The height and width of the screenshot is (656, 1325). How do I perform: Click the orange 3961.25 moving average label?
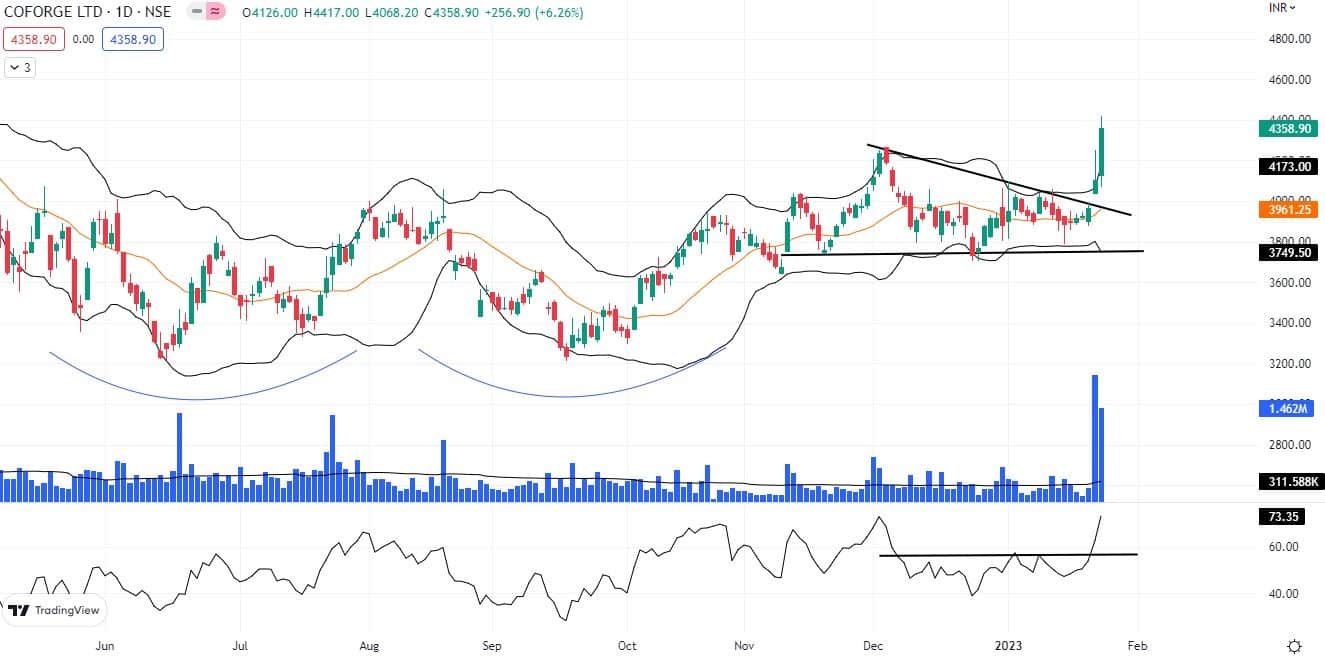point(1286,211)
